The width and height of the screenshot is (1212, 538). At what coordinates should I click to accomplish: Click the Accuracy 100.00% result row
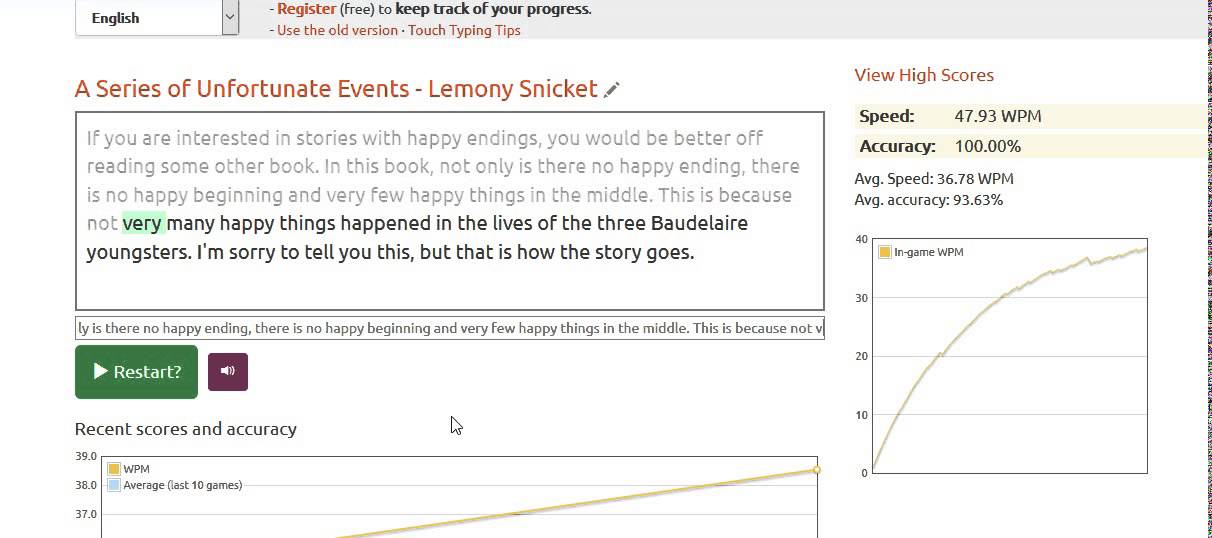(1028, 146)
